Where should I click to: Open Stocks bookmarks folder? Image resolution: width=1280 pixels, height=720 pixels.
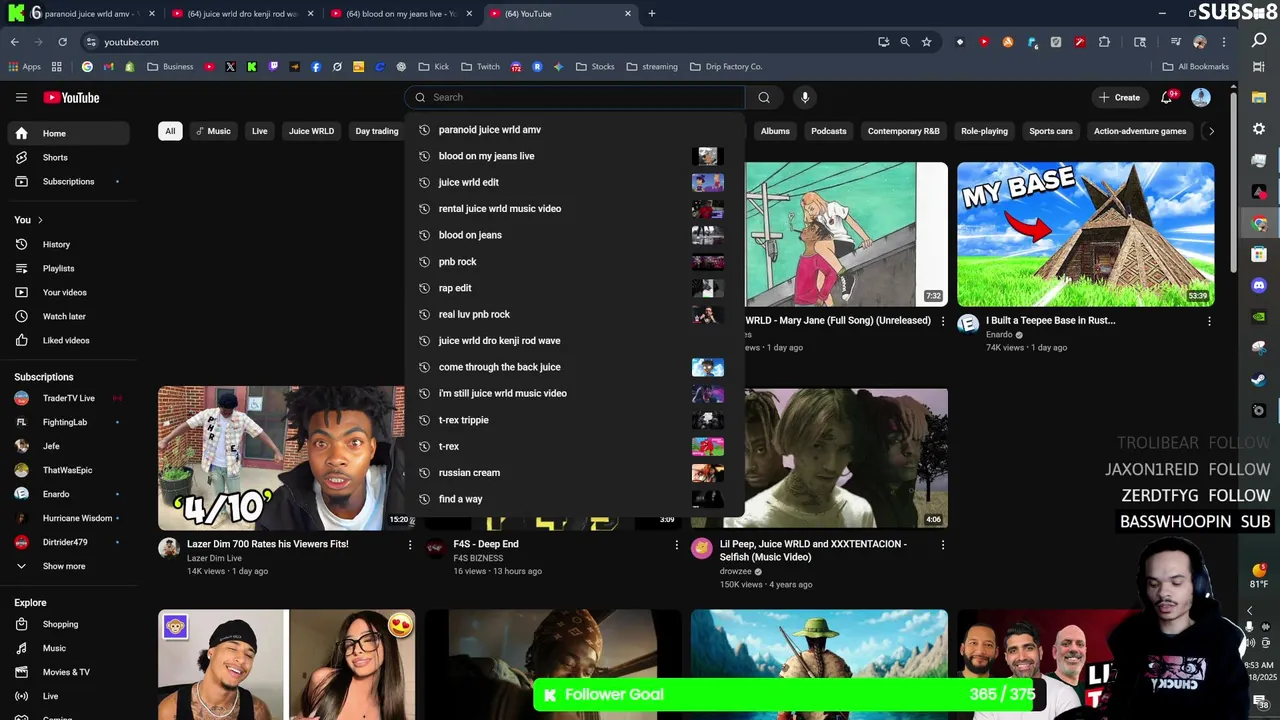(x=595, y=67)
